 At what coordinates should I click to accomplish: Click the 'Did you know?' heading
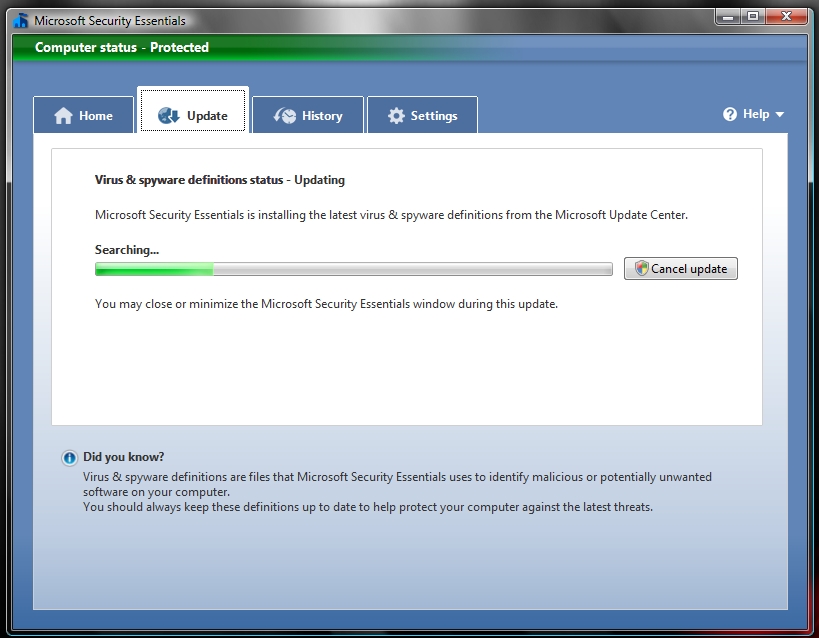123,457
